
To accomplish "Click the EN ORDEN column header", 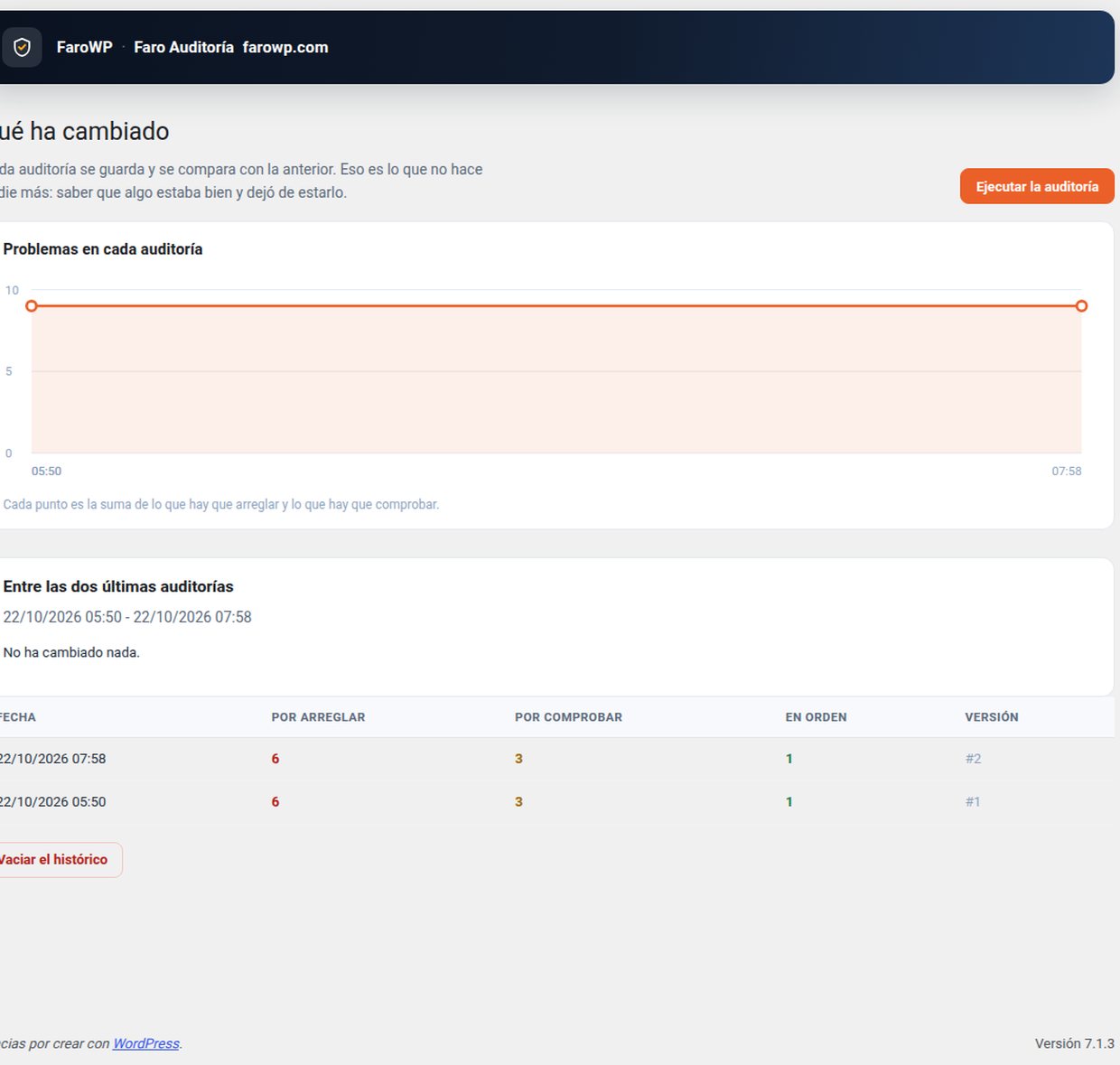I will click(816, 717).
